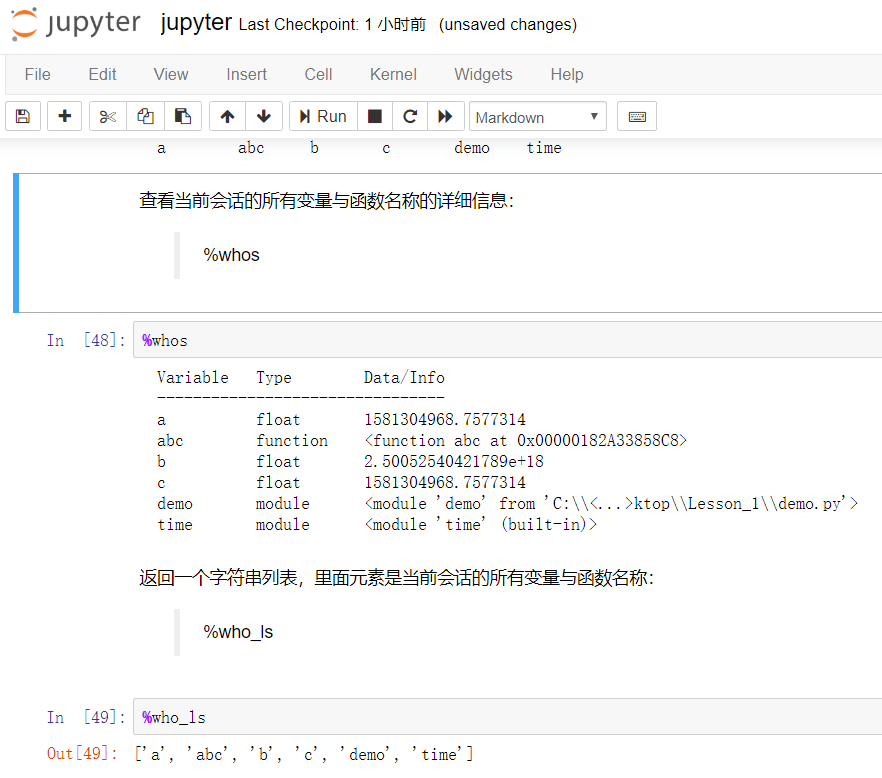Click into the %whos code cell input

(x=507, y=340)
